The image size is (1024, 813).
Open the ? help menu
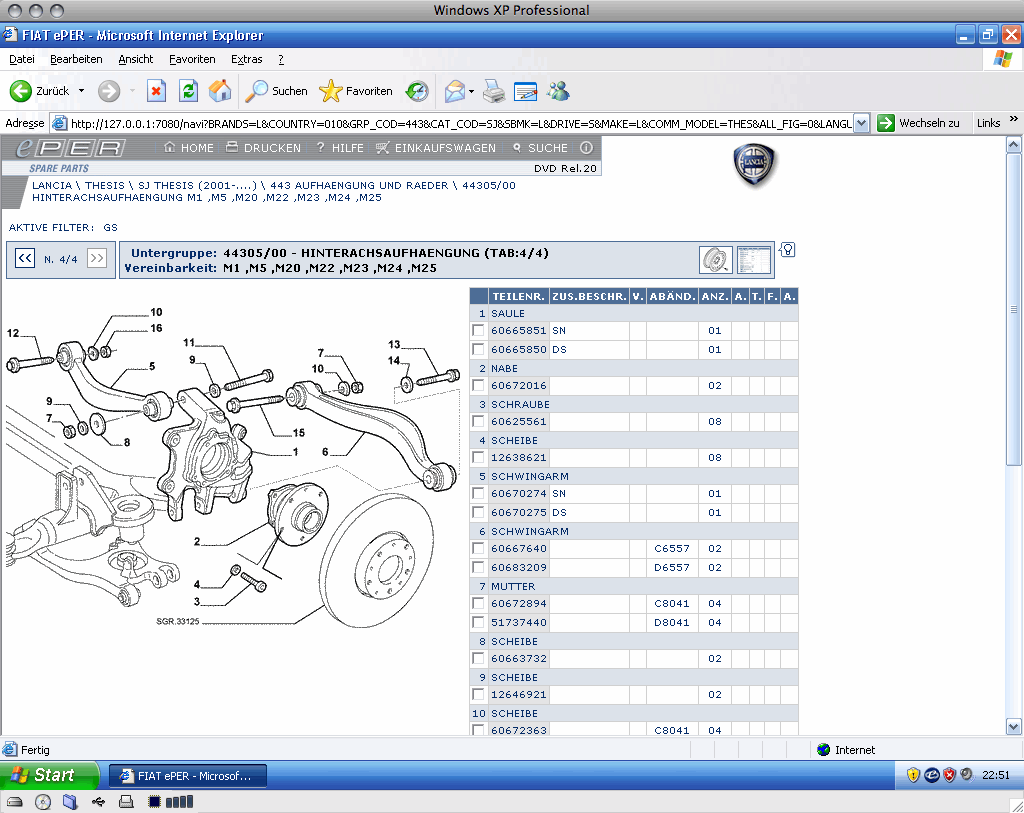[x=281, y=59]
